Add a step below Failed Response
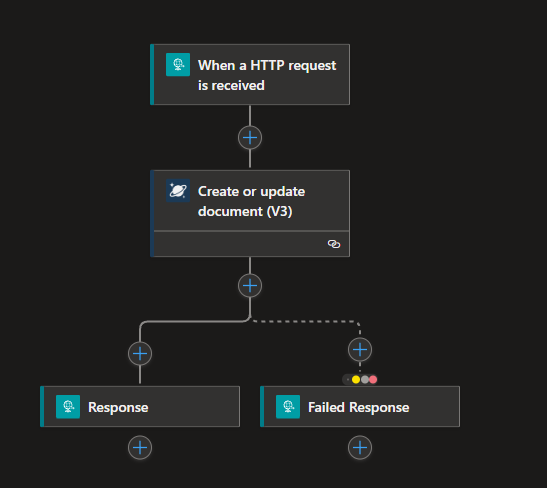 [x=360, y=448]
